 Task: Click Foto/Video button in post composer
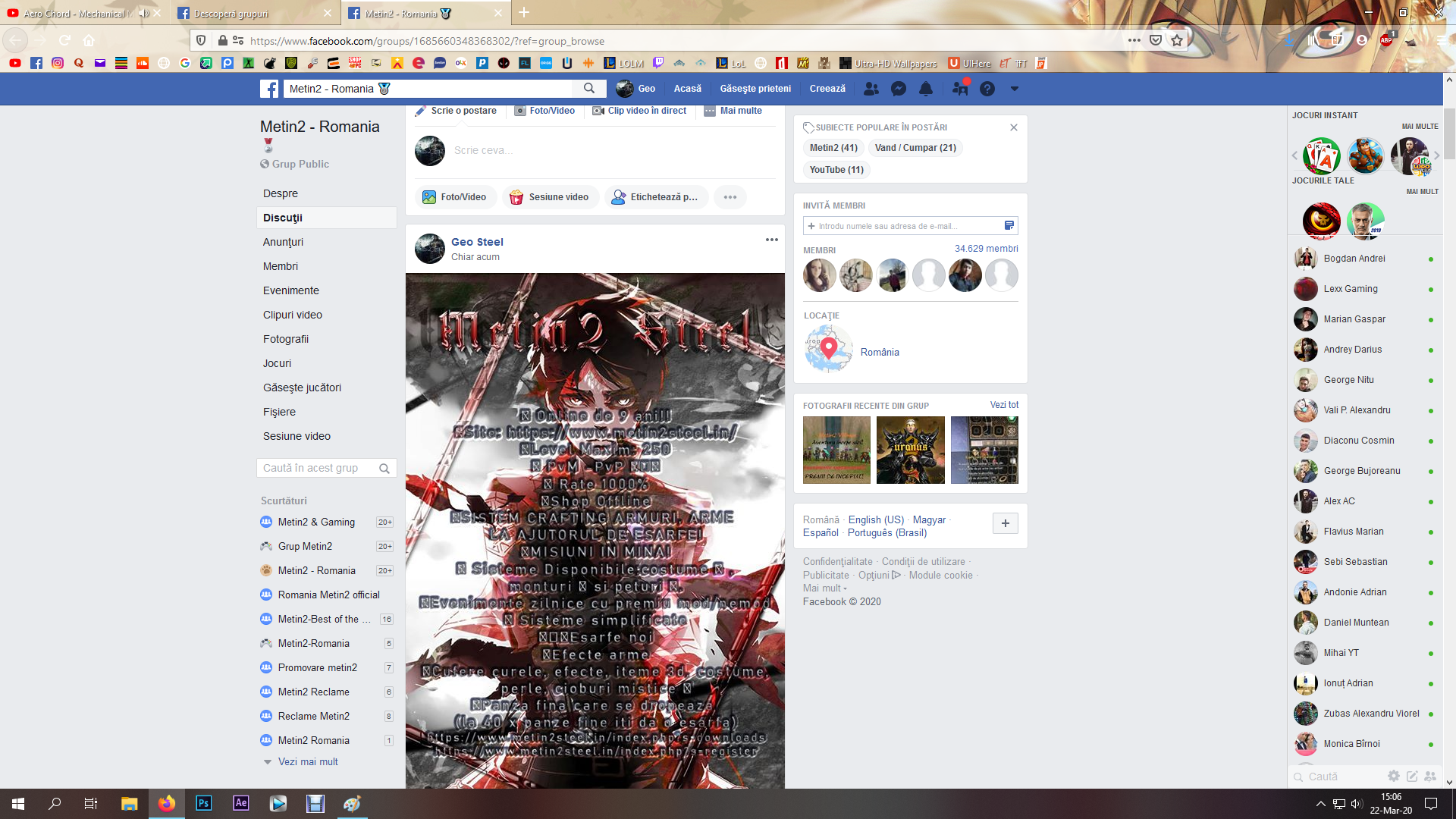pos(455,197)
